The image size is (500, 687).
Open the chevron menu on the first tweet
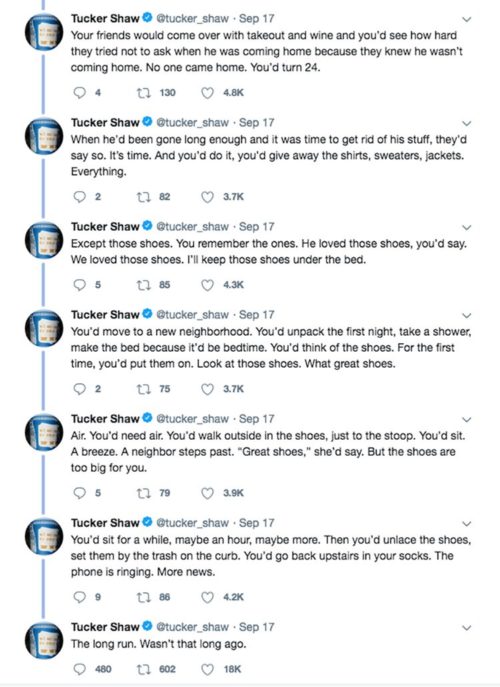pyautogui.click(x=467, y=19)
